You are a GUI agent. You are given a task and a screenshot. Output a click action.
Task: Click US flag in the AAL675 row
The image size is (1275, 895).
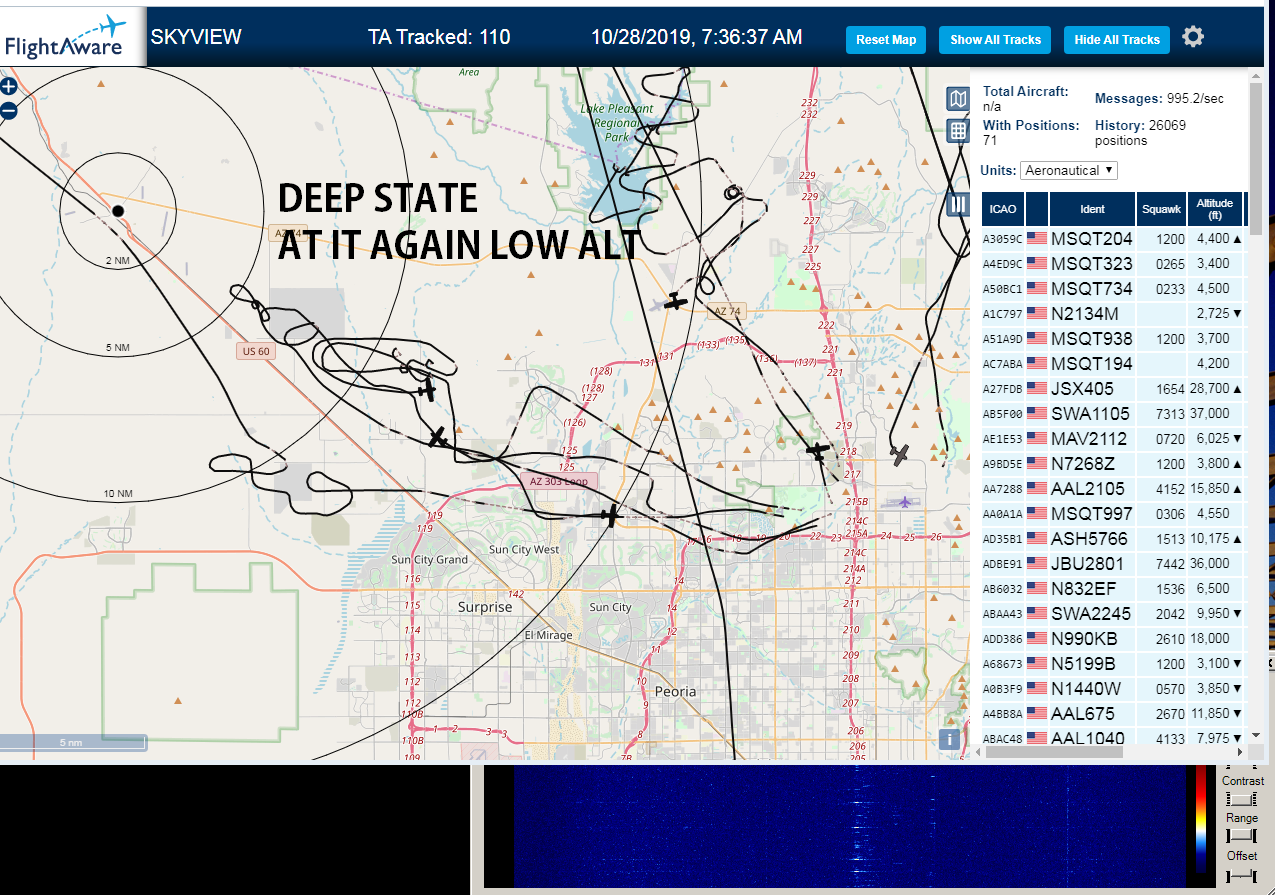tap(1036, 714)
